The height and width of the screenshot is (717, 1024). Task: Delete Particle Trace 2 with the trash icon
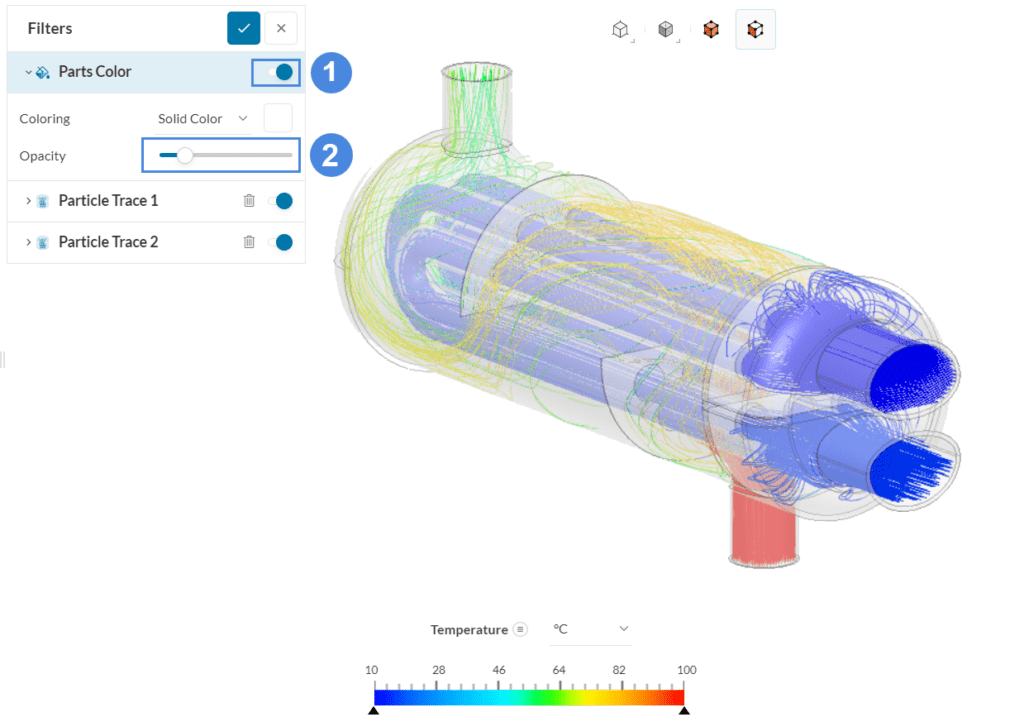[249, 242]
